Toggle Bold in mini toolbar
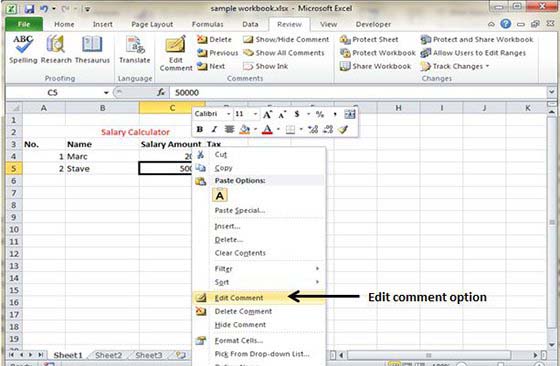 [200, 129]
